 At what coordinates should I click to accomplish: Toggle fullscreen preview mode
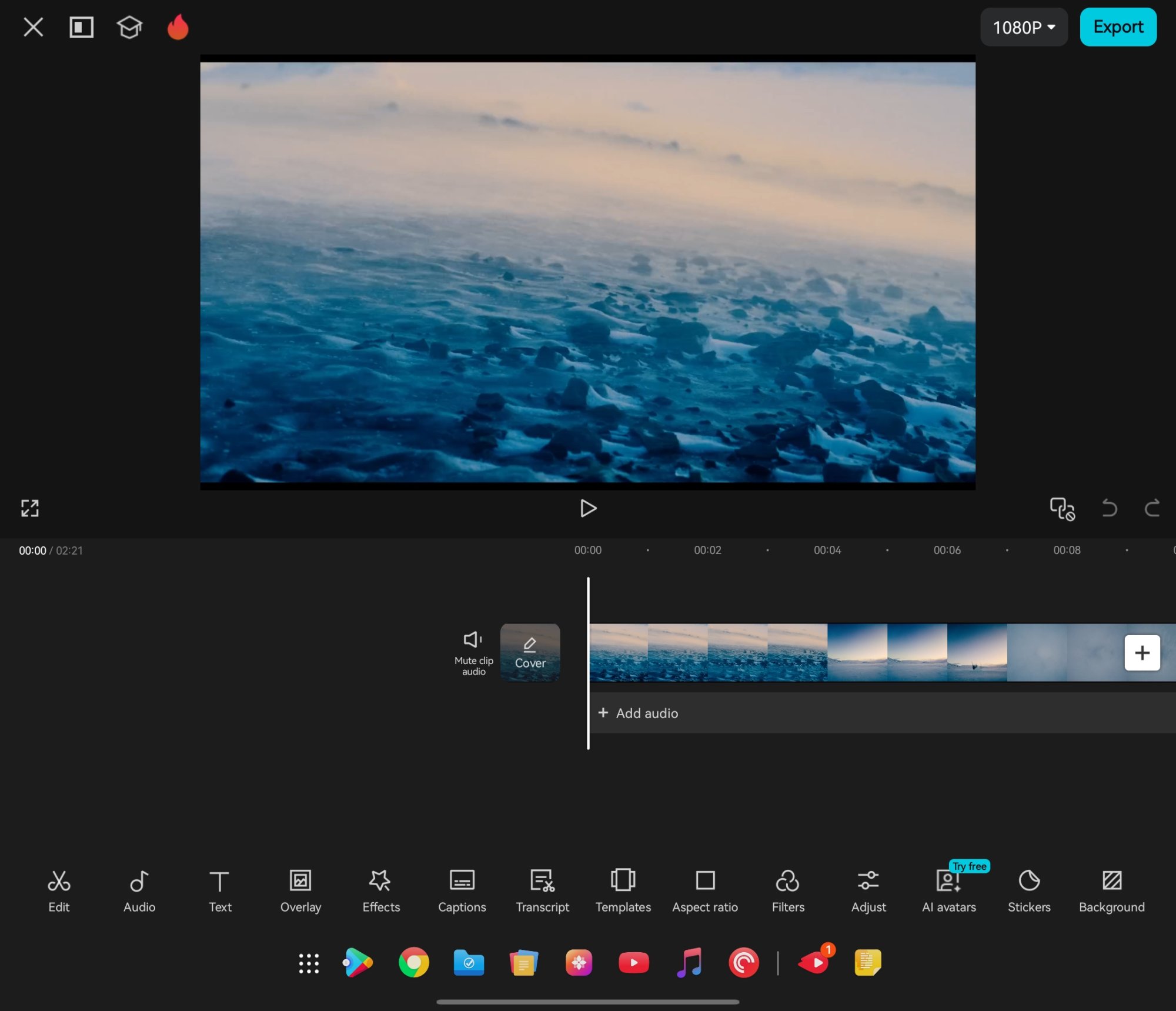pyautogui.click(x=30, y=508)
